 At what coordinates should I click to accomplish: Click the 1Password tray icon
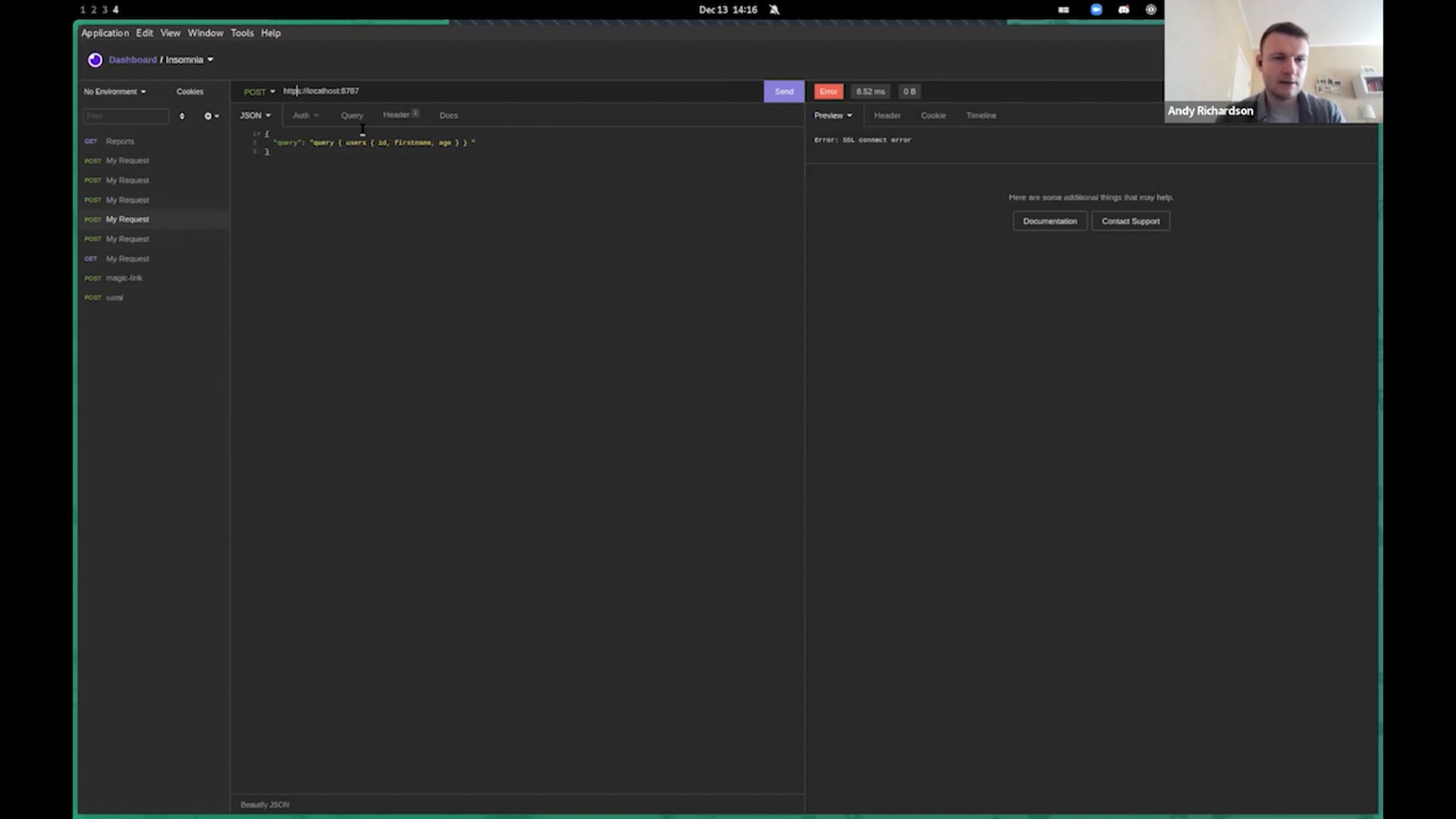click(1151, 10)
